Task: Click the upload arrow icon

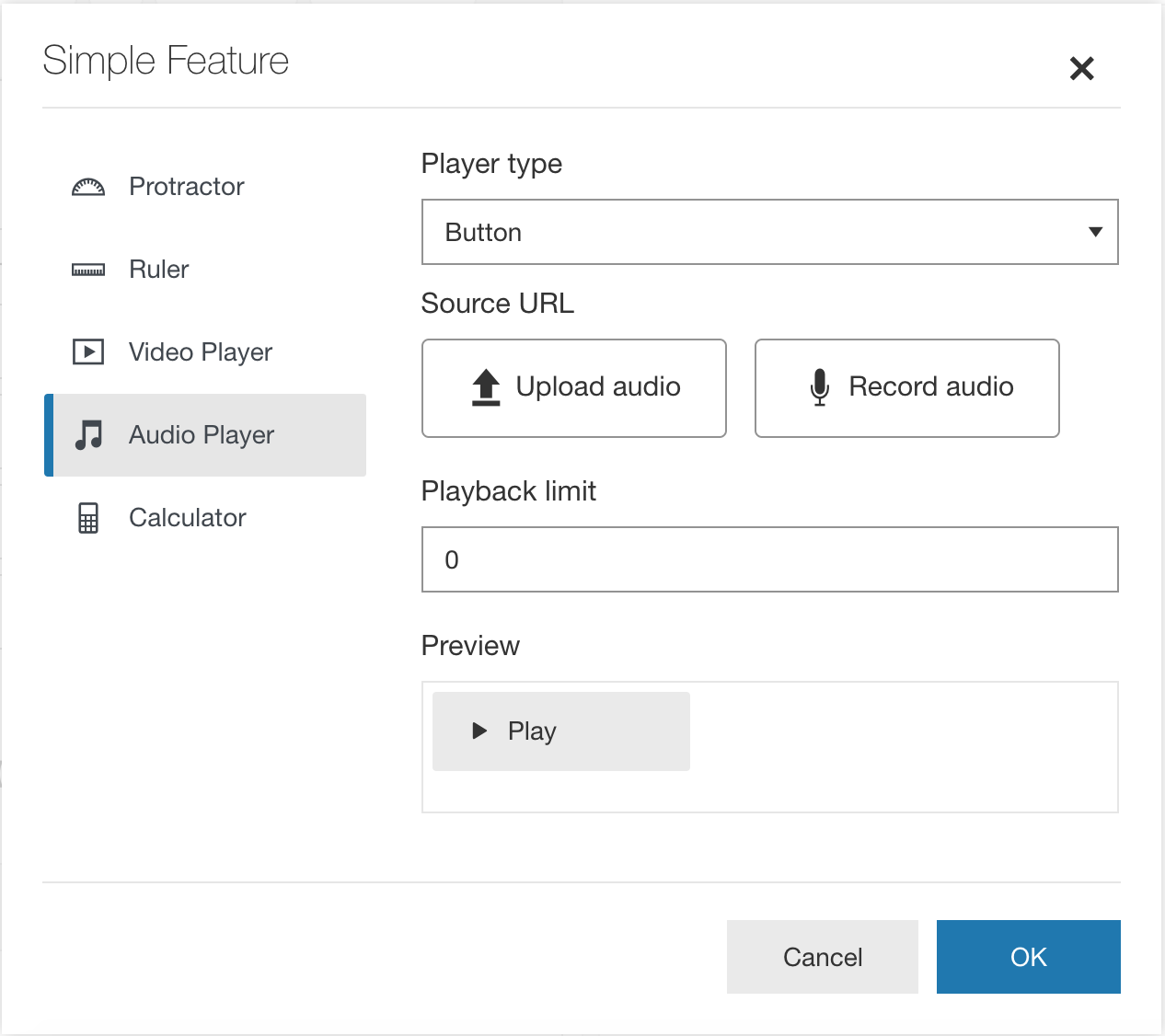Action: 486,387
